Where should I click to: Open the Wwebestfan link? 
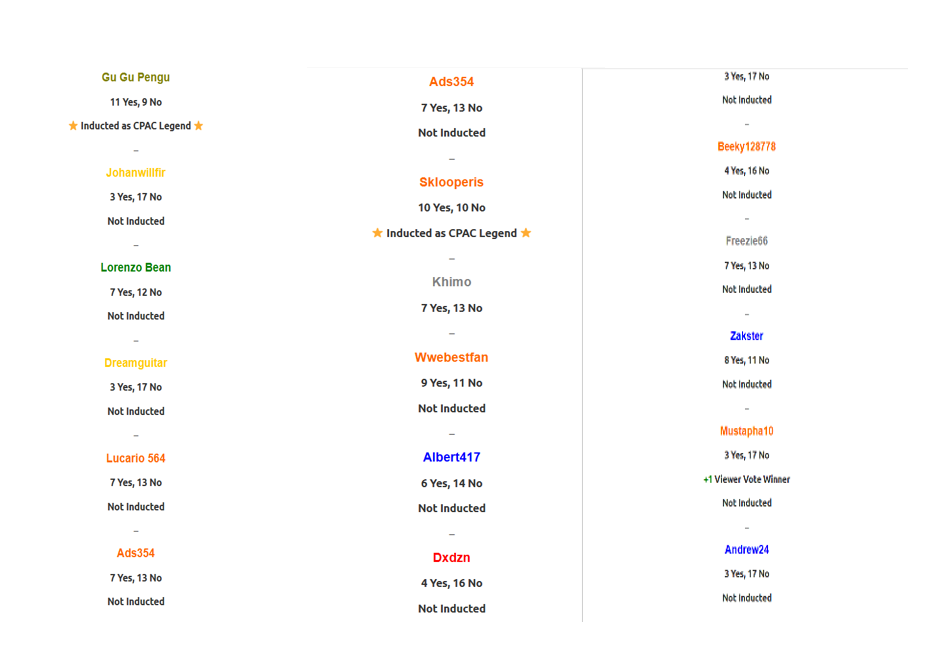[451, 357]
